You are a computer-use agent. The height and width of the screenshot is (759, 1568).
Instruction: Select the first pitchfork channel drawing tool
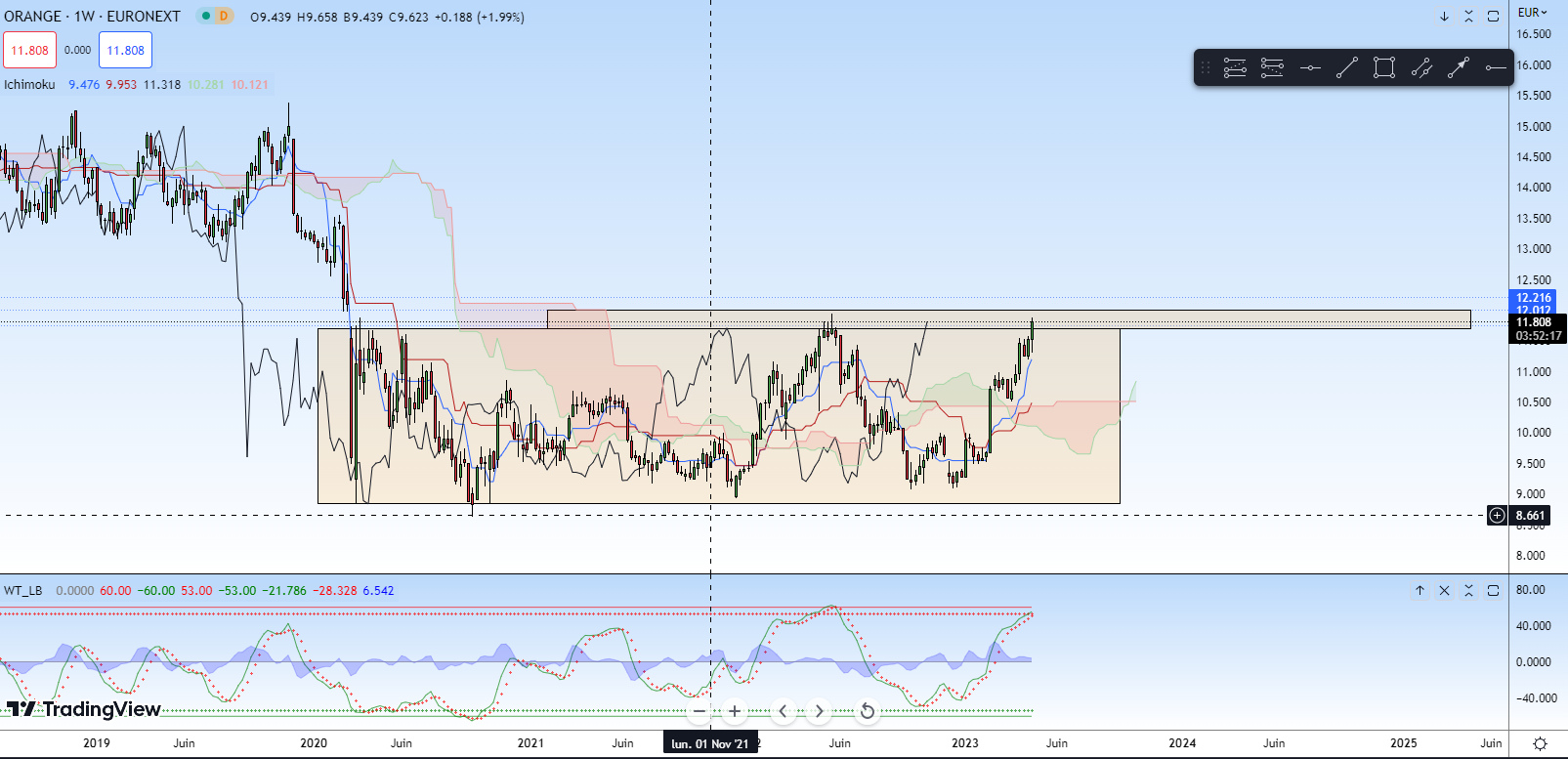click(x=1235, y=67)
